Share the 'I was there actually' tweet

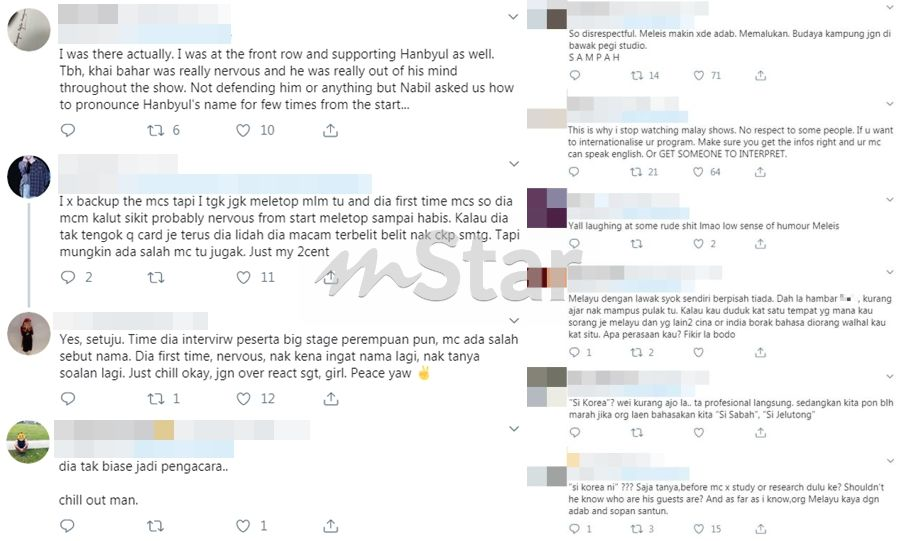pyautogui.click(x=330, y=130)
